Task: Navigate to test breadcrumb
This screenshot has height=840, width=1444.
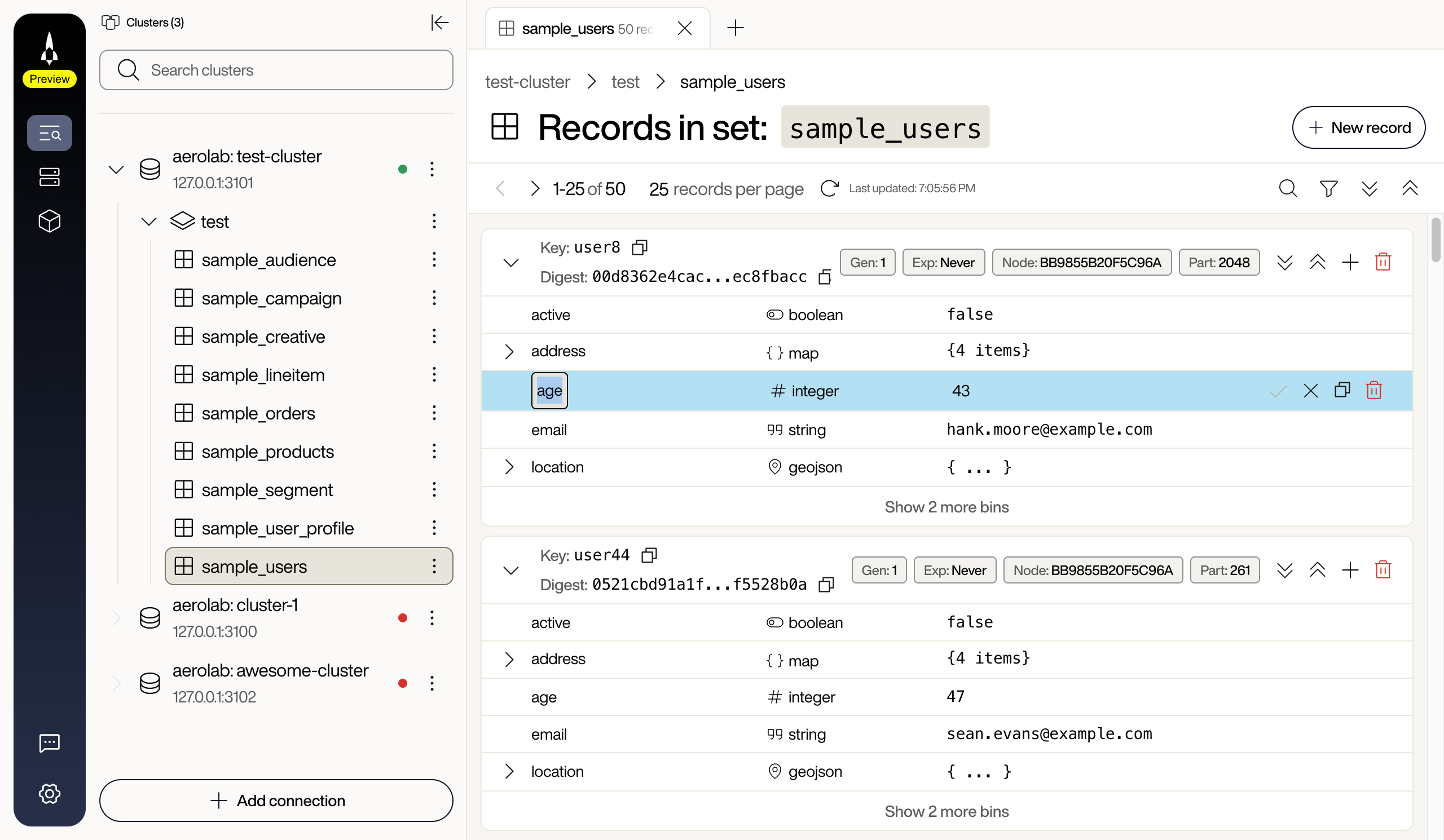Action: pyautogui.click(x=624, y=82)
